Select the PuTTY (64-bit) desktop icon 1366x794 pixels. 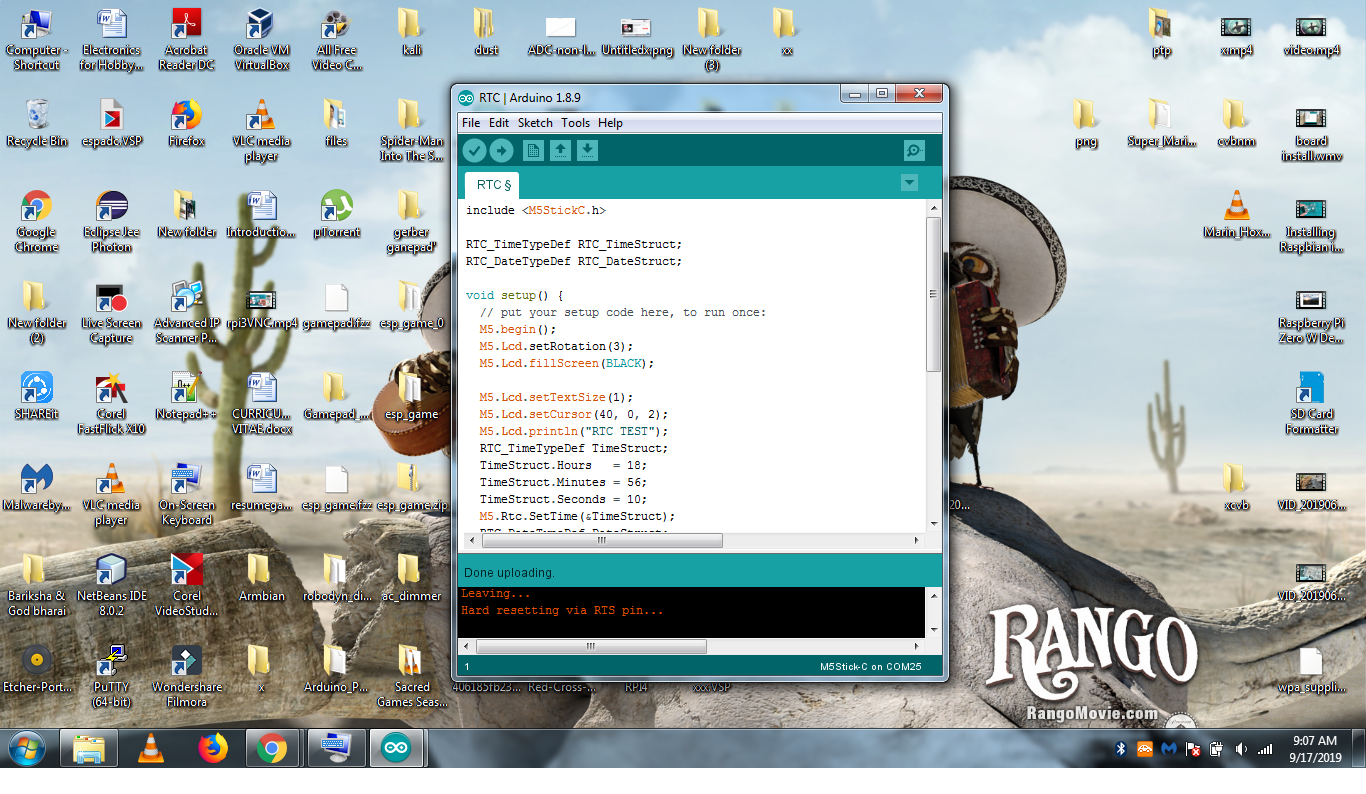point(111,676)
